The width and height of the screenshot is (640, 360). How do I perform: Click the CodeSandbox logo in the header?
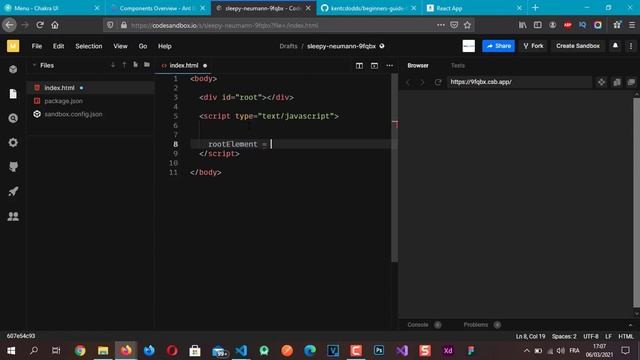(13, 46)
